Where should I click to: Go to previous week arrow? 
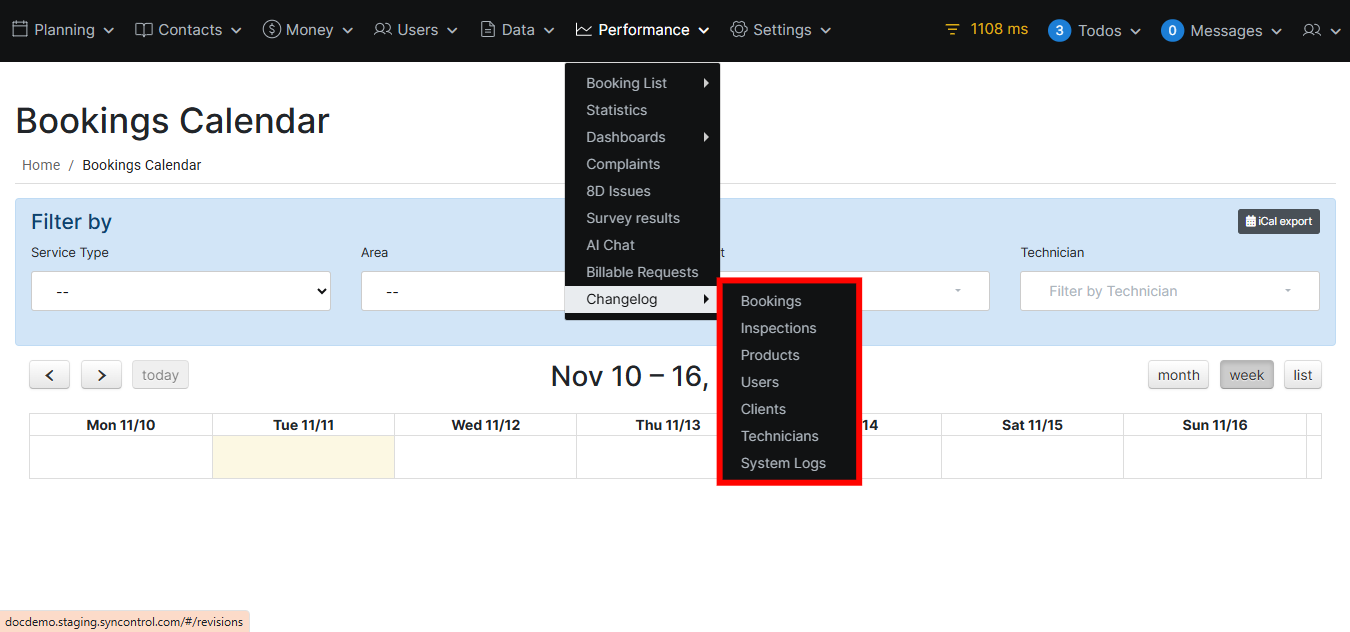click(x=49, y=375)
